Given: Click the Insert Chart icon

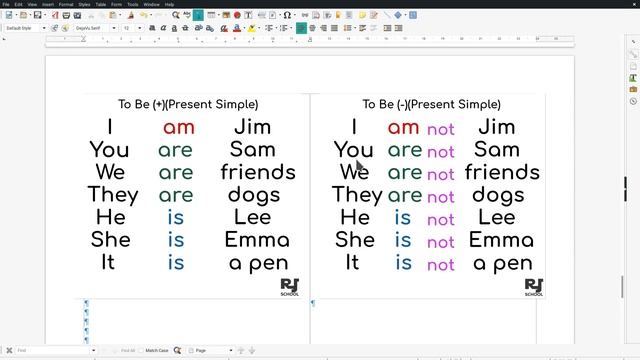Looking at the screenshot, I should click(x=237, y=15).
